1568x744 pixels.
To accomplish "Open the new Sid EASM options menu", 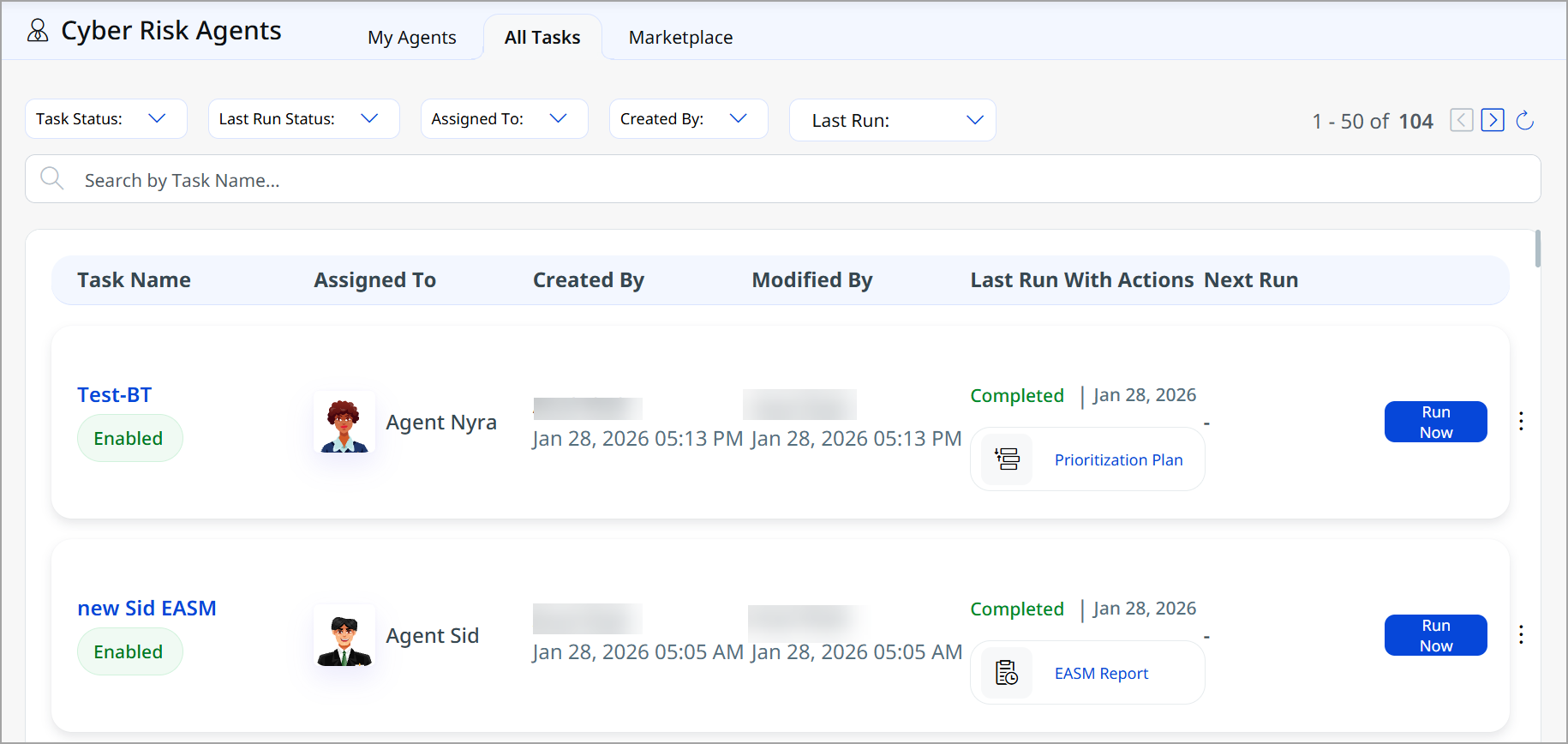I will tap(1521, 634).
